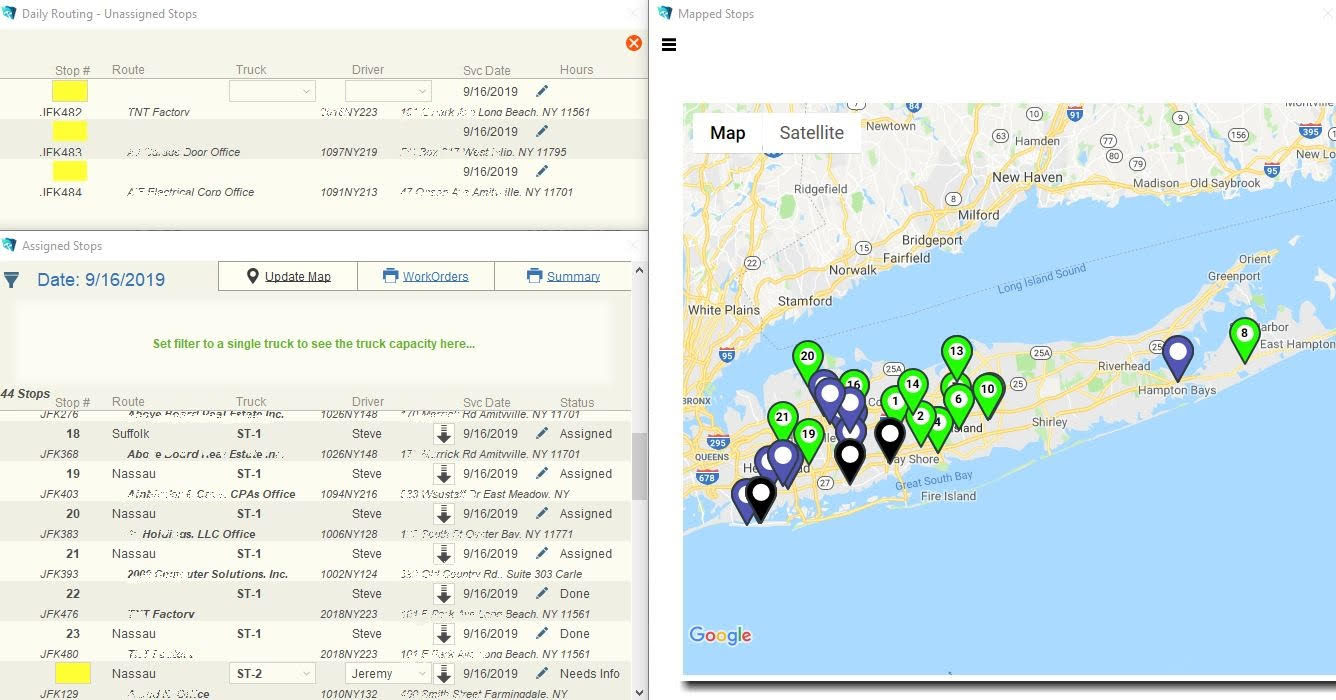
Task: Open the hamburger menu in Mapped Stops
Action: point(669,45)
